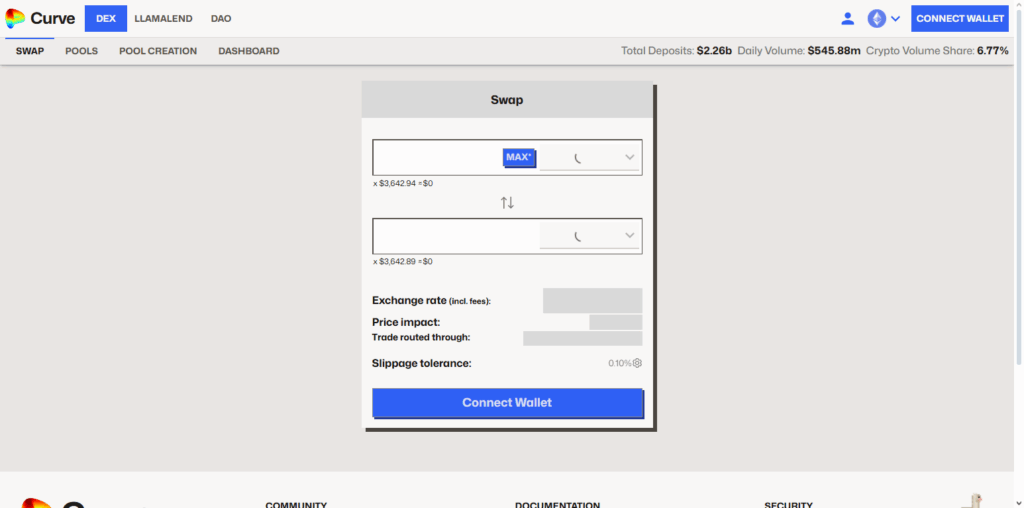Select the SWAP subnav item
Viewport: 1024px width, 508px height.
pos(30,51)
